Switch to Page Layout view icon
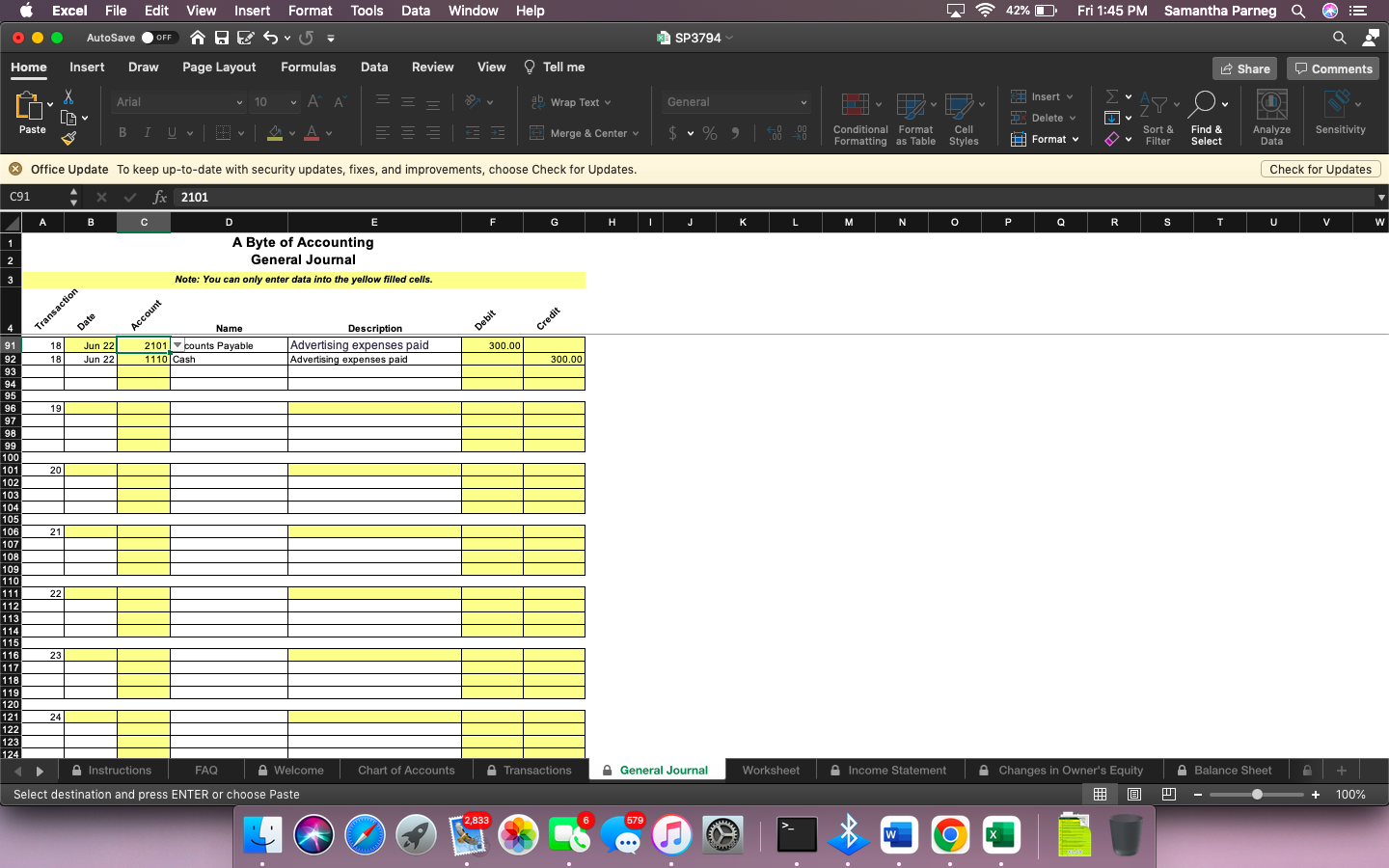1389x868 pixels. coord(1134,795)
